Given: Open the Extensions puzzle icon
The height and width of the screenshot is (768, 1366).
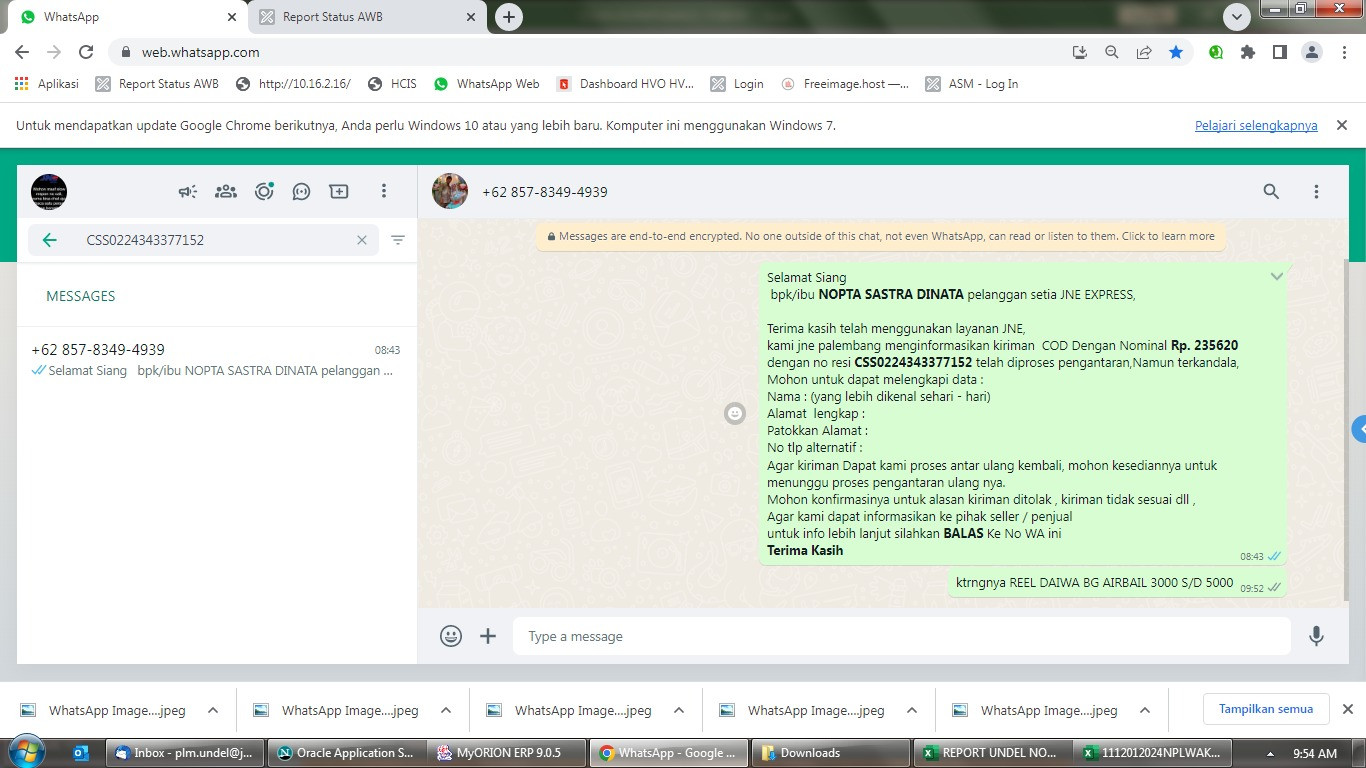Looking at the screenshot, I should 1248,52.
